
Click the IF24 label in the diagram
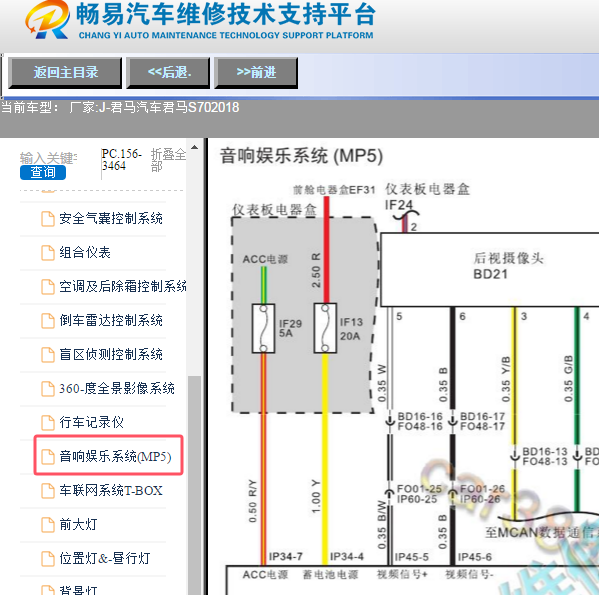tap(399, 205)
